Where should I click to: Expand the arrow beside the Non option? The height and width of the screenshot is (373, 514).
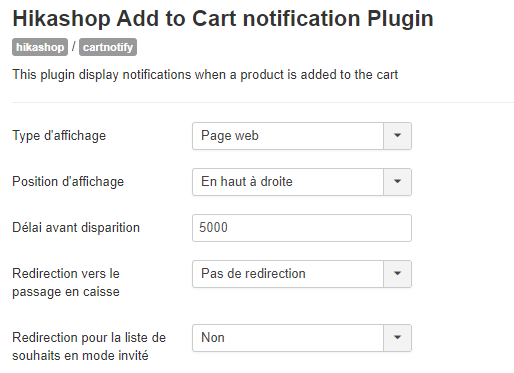click(397, 338)
